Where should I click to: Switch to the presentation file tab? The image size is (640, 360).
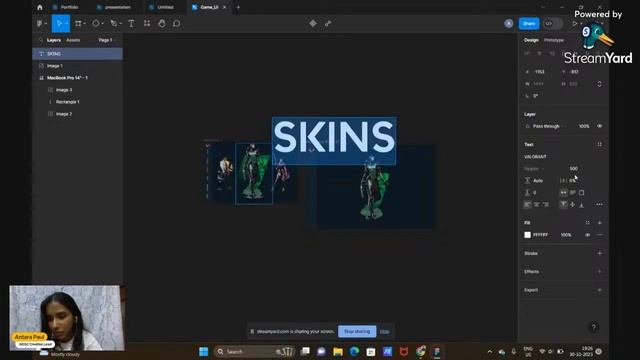pyautogui.click(x=114, y=7)
